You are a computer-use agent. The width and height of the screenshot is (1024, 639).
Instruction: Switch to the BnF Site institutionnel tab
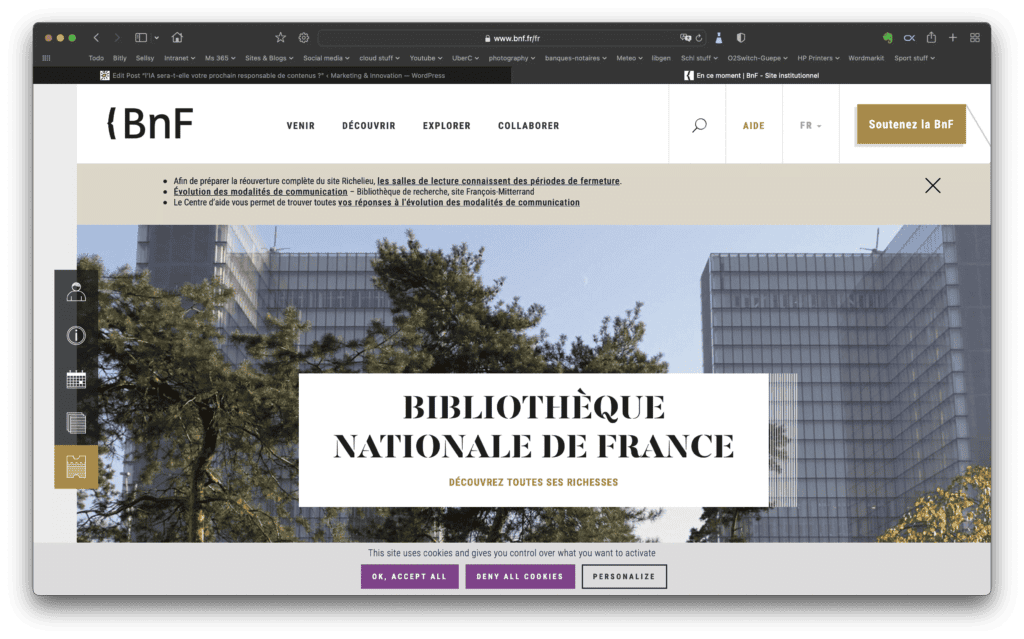(751, 75)
